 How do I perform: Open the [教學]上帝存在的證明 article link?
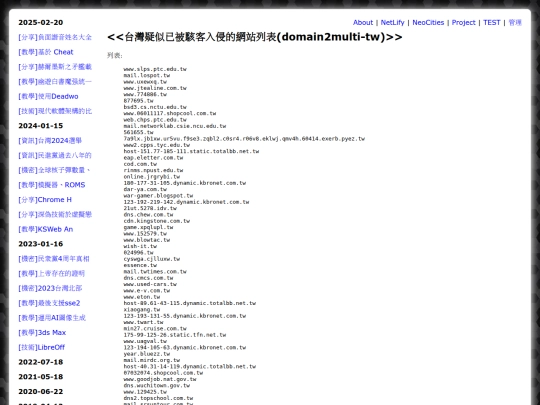pyautogui.click(x=52, y=273)
